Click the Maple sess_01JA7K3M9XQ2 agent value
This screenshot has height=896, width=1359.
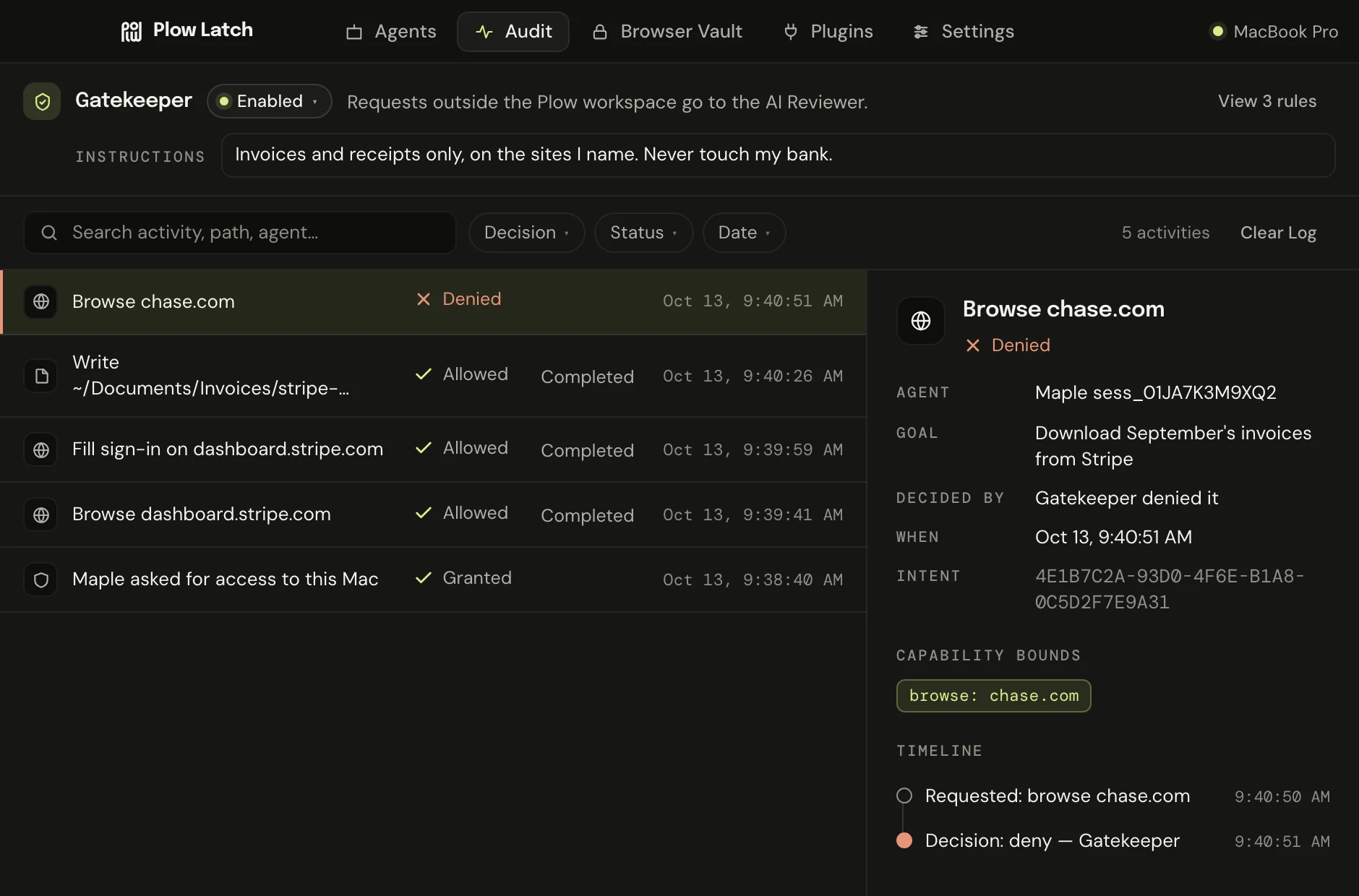(x=1155, y=392)
